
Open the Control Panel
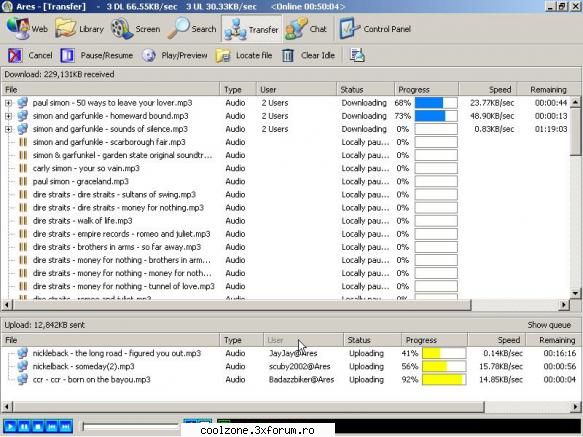[x=375, y=29]
